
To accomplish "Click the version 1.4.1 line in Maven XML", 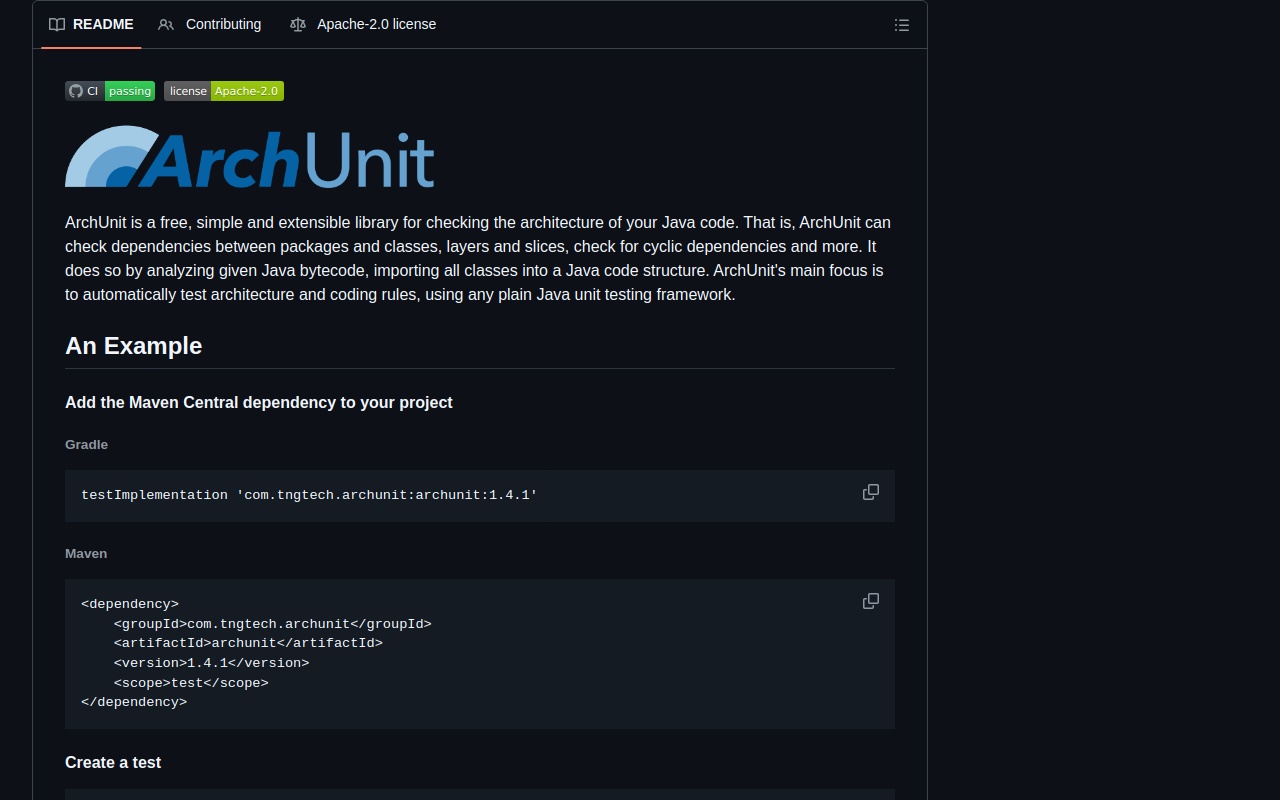I will tap(211, 663).
